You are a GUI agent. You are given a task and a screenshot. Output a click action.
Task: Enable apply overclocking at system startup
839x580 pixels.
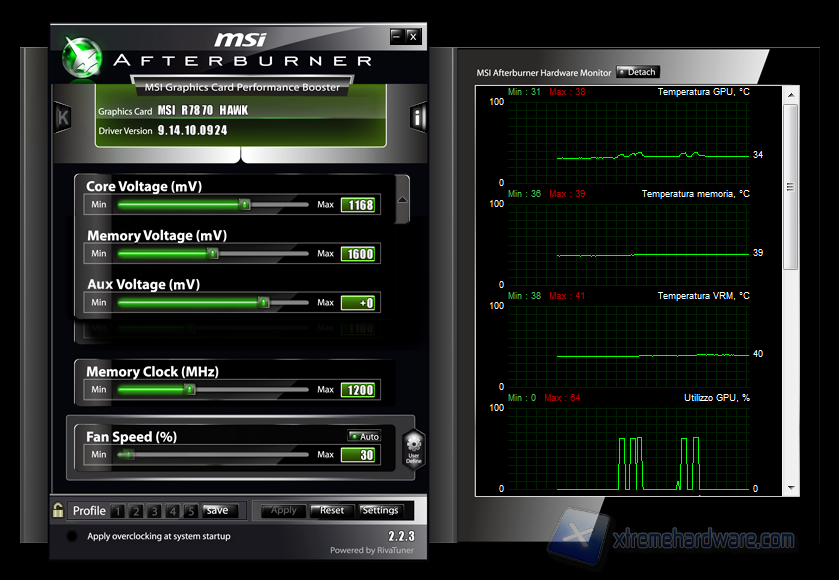click(72, 536)
